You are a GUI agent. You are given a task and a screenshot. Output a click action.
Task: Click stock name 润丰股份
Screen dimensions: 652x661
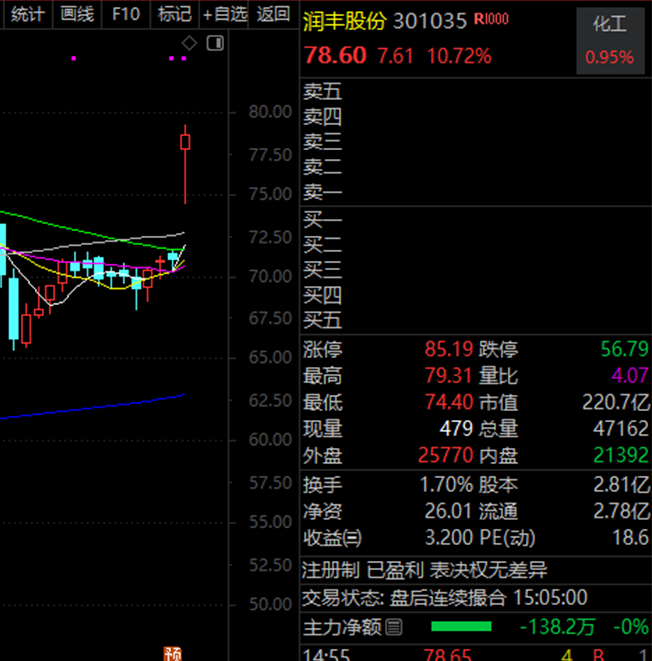pos(344,20)
